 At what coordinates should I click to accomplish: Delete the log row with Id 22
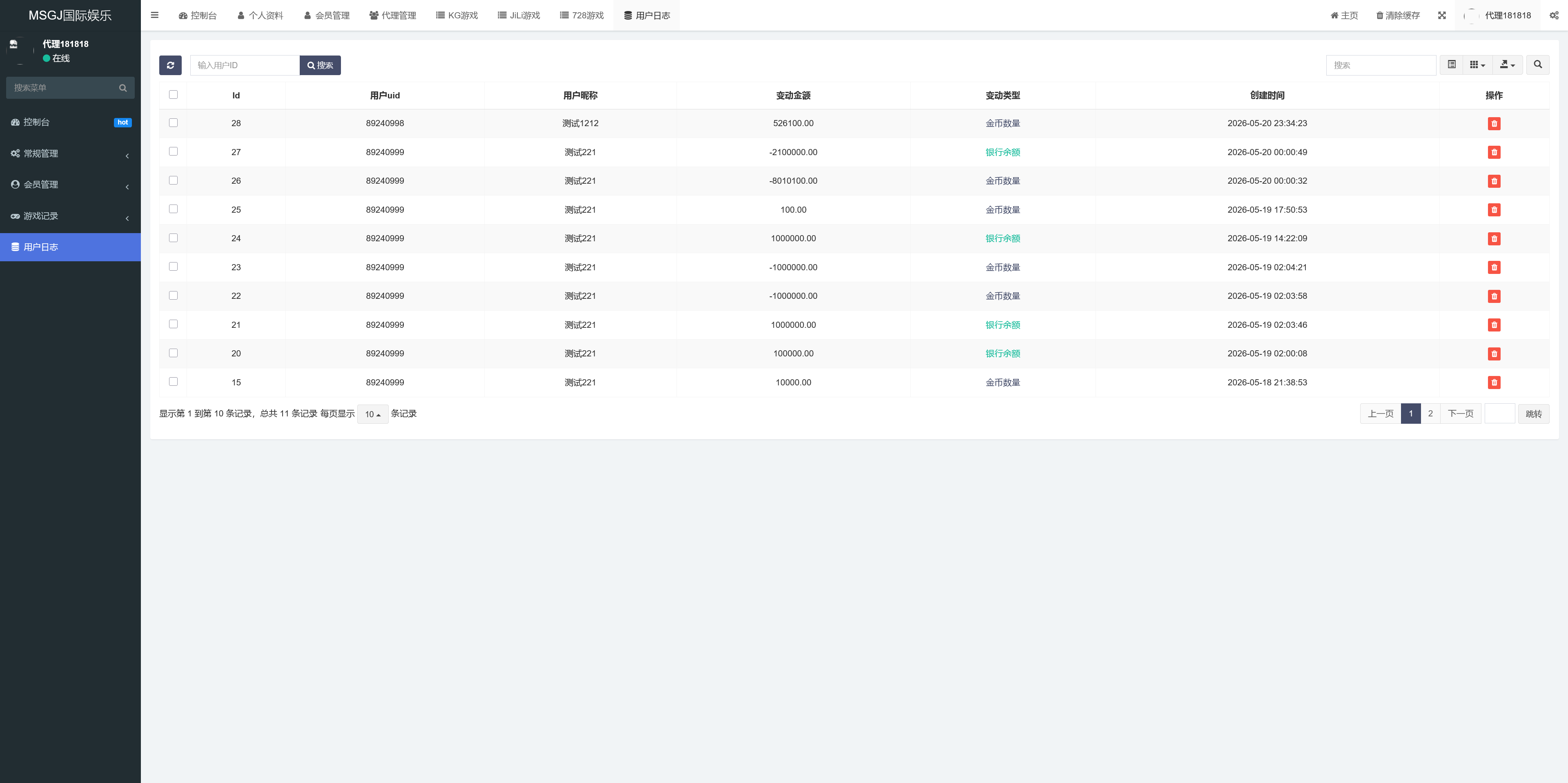coord(1494,296)
